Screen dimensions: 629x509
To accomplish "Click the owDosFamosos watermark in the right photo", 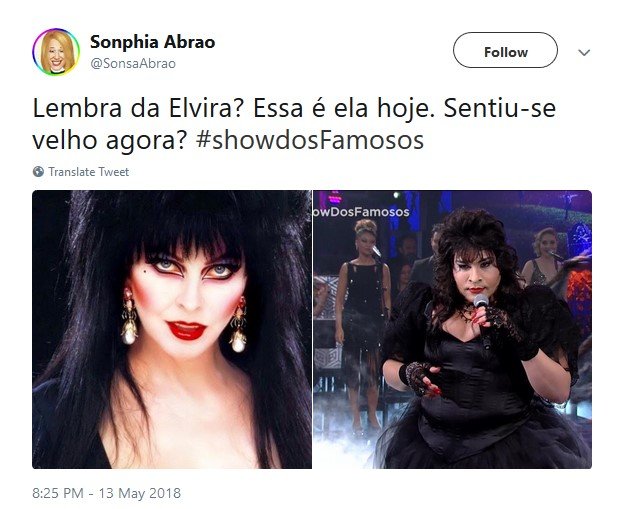I will (x=361, y=212).
